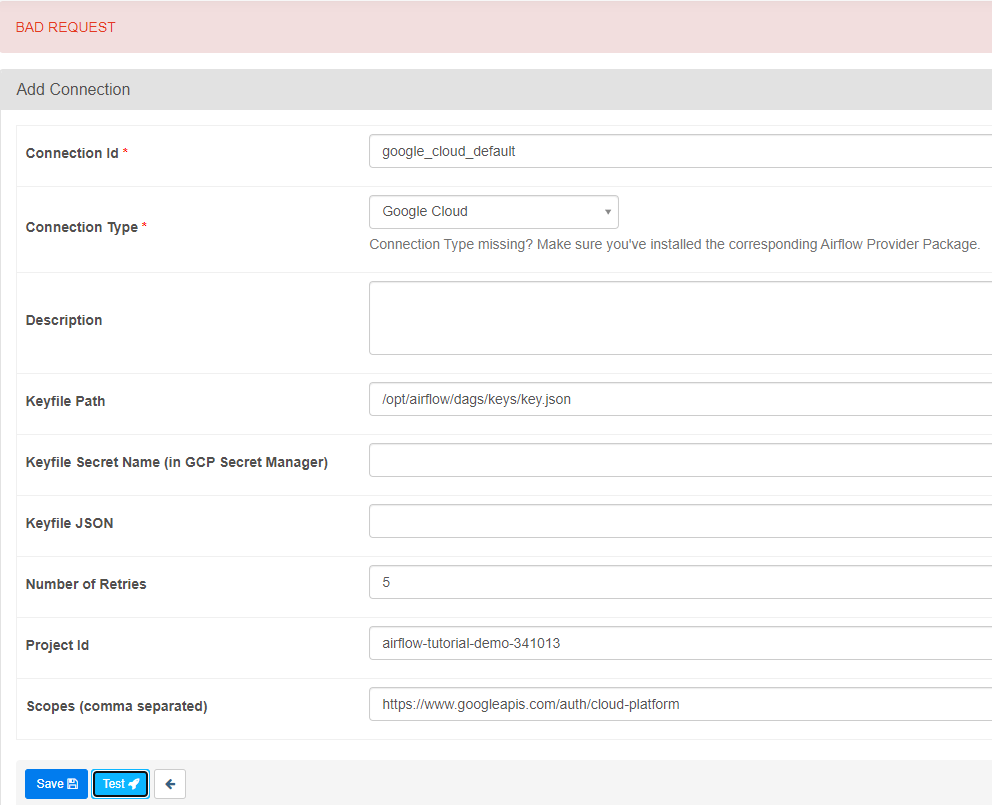Focus the Project Id input field
This screenshot has width=992, height=805.
680,643
